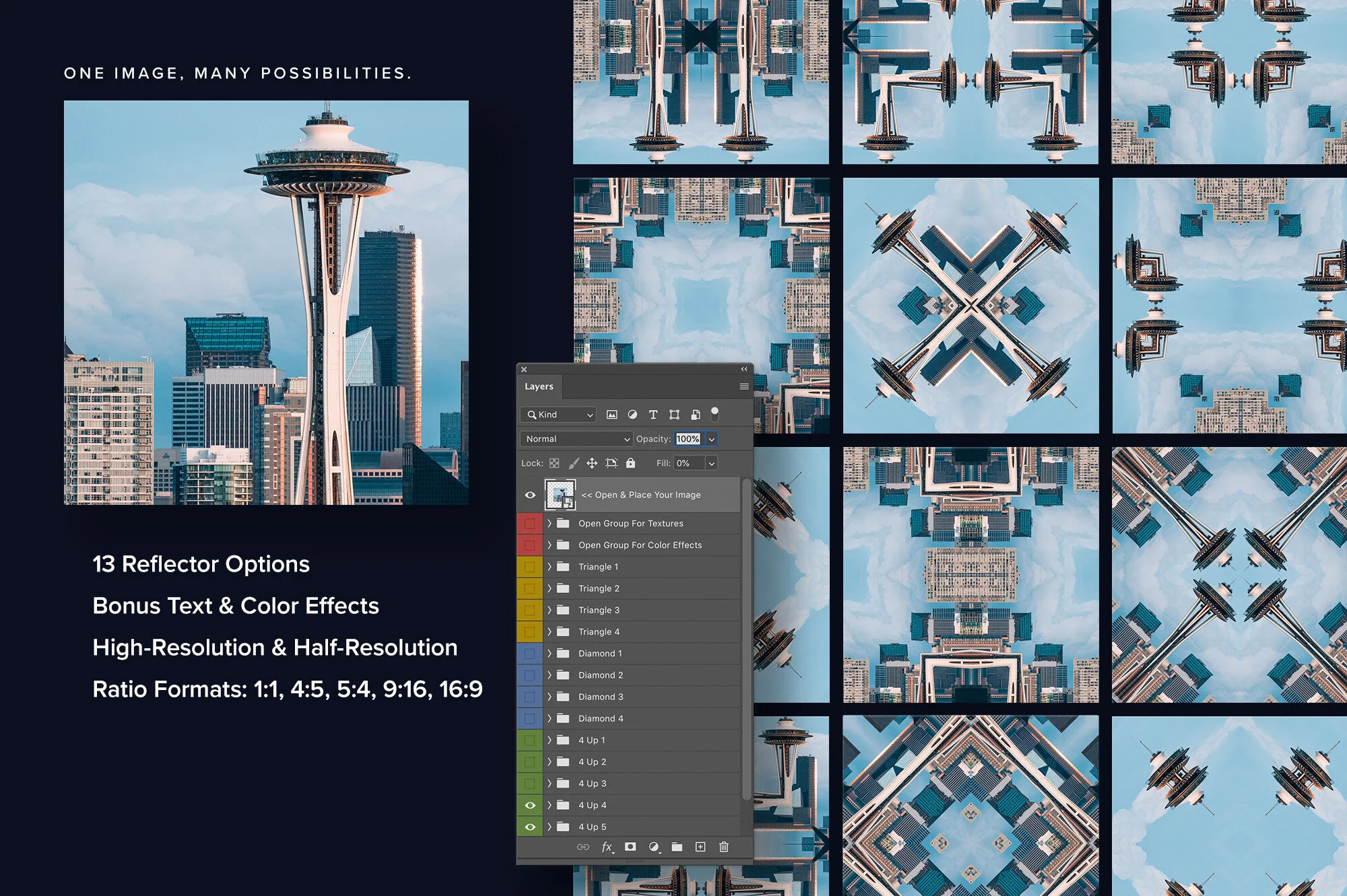The image size is (1347, 896).
Task: Expand the Triangle 1 group
Action: (549, 566)
